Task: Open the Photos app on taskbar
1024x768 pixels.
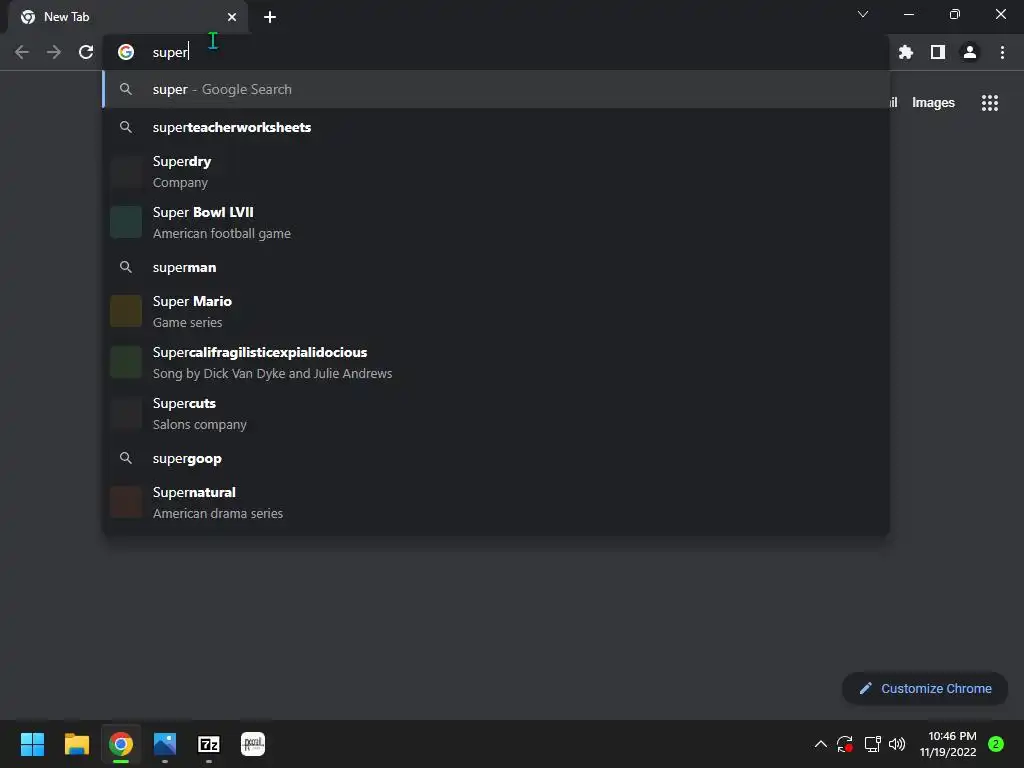Action: click(x=165, y=744)
